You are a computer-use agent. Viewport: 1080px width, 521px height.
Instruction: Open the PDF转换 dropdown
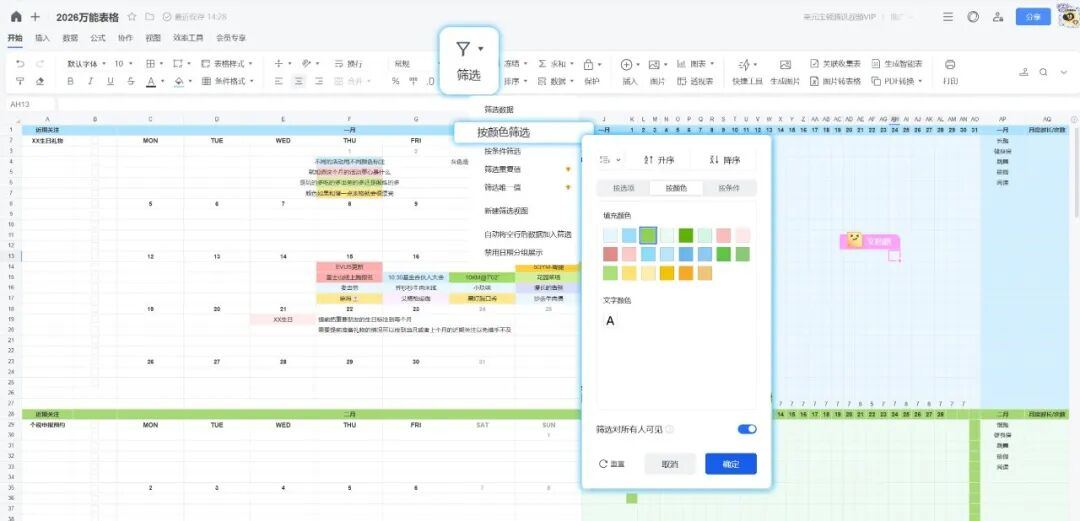point(893,81)
